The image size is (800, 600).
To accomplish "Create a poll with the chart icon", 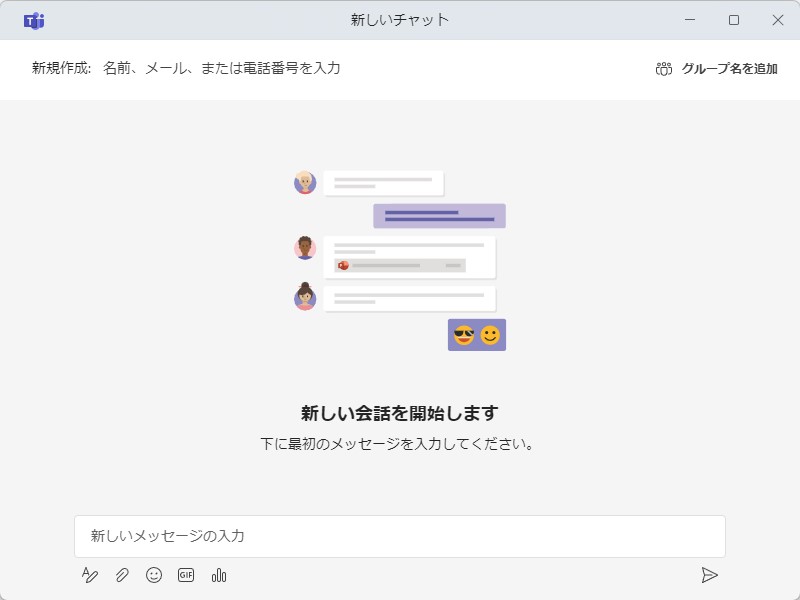I will 218,576.
